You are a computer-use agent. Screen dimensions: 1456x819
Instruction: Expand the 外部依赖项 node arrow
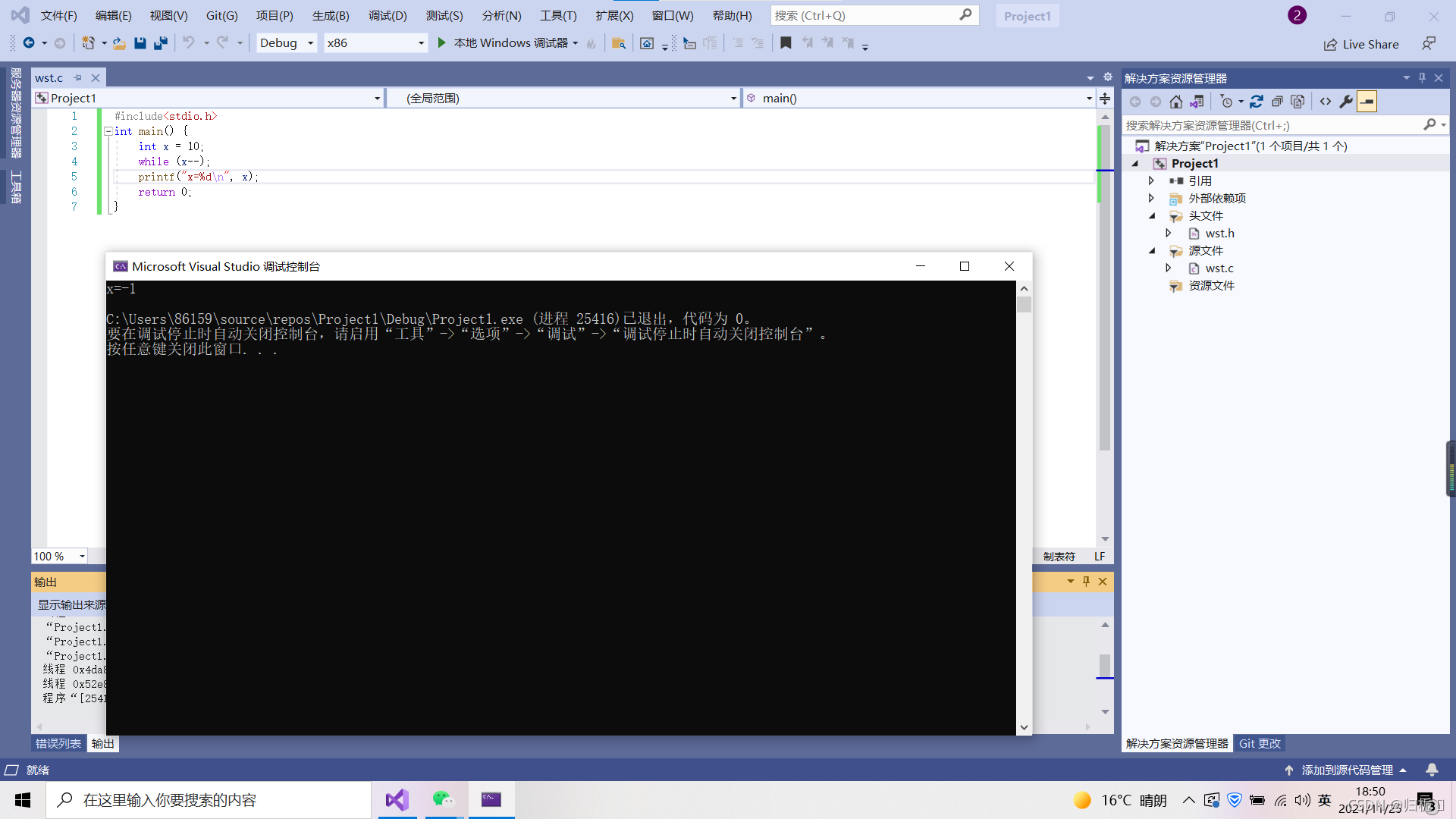point(1151,199)
